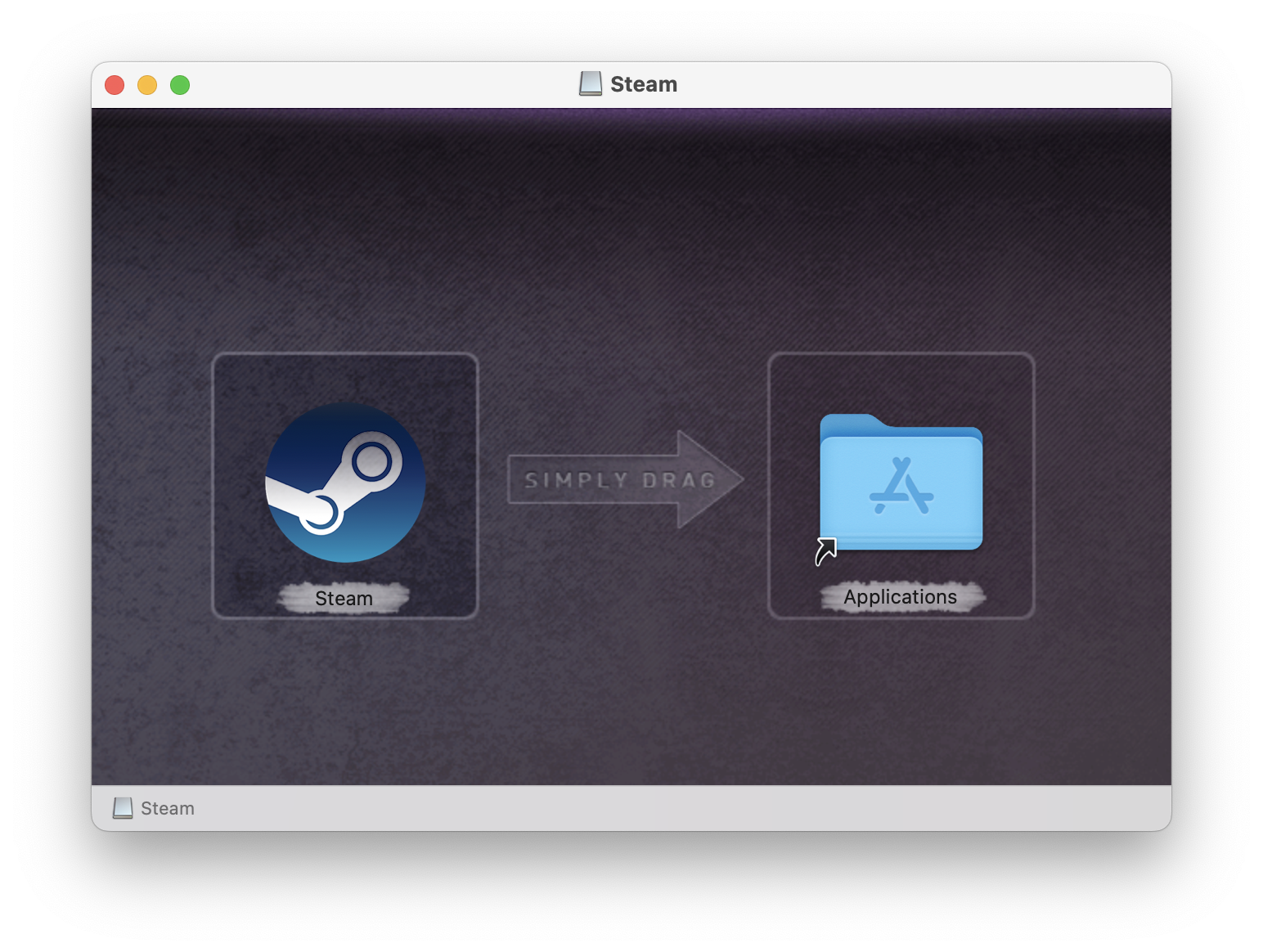Click the disk icon in the bottom path bar

(x=123, y=808)
